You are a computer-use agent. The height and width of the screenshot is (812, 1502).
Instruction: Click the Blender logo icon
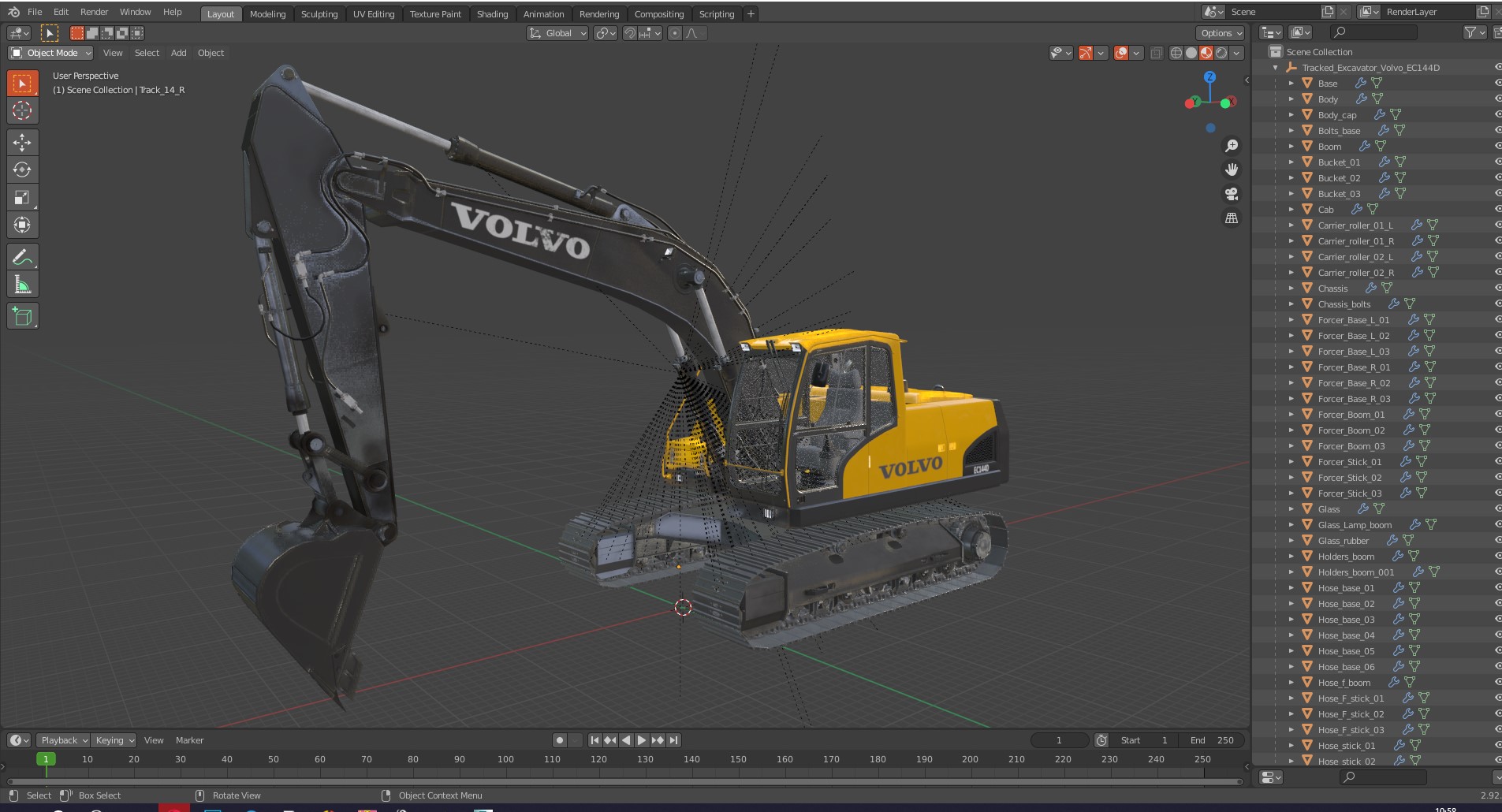[13, 12]
